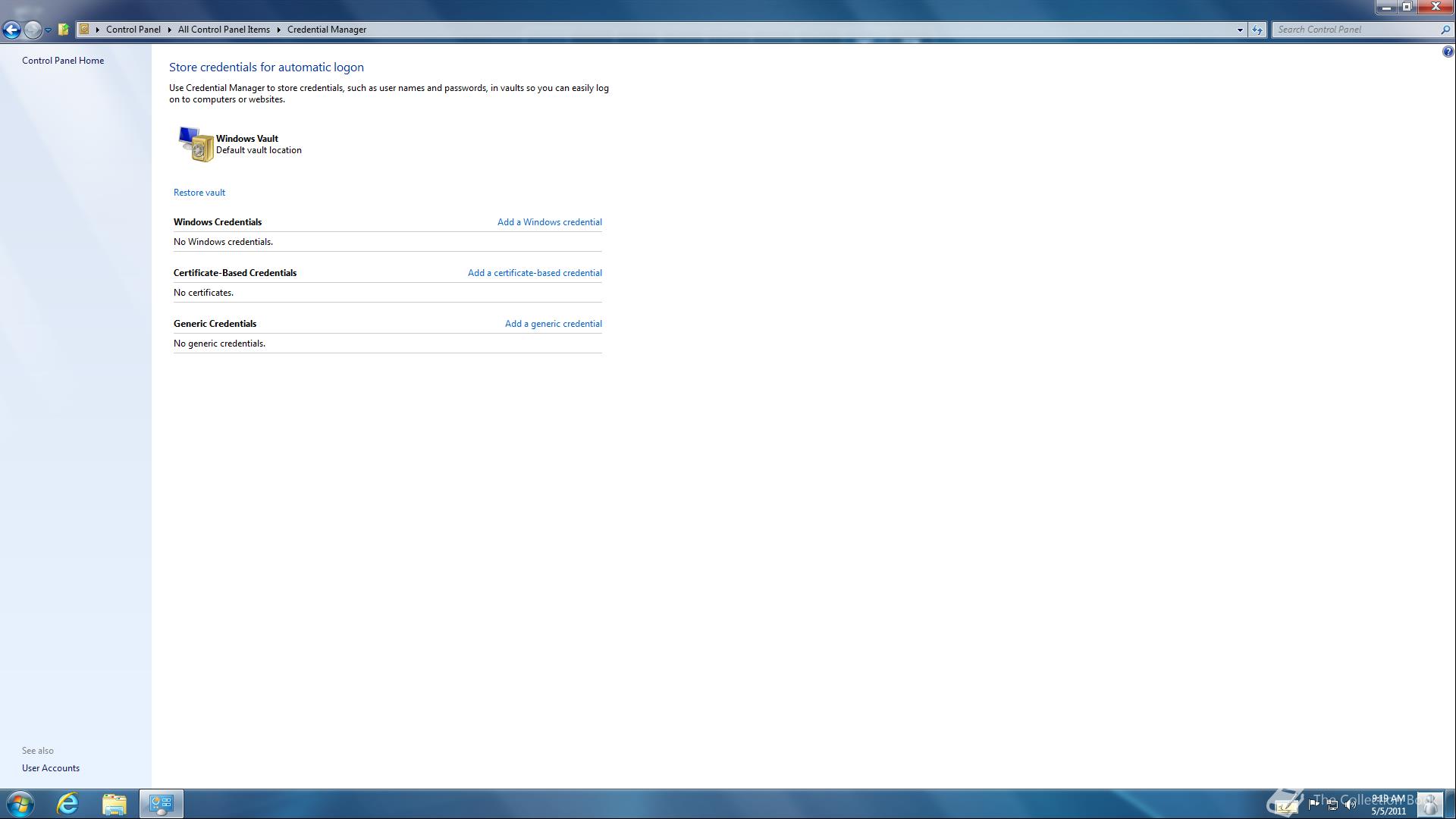The image size is (1456, 819).
Task: Click the 'No generic credentials.' text
Action: 219,344
